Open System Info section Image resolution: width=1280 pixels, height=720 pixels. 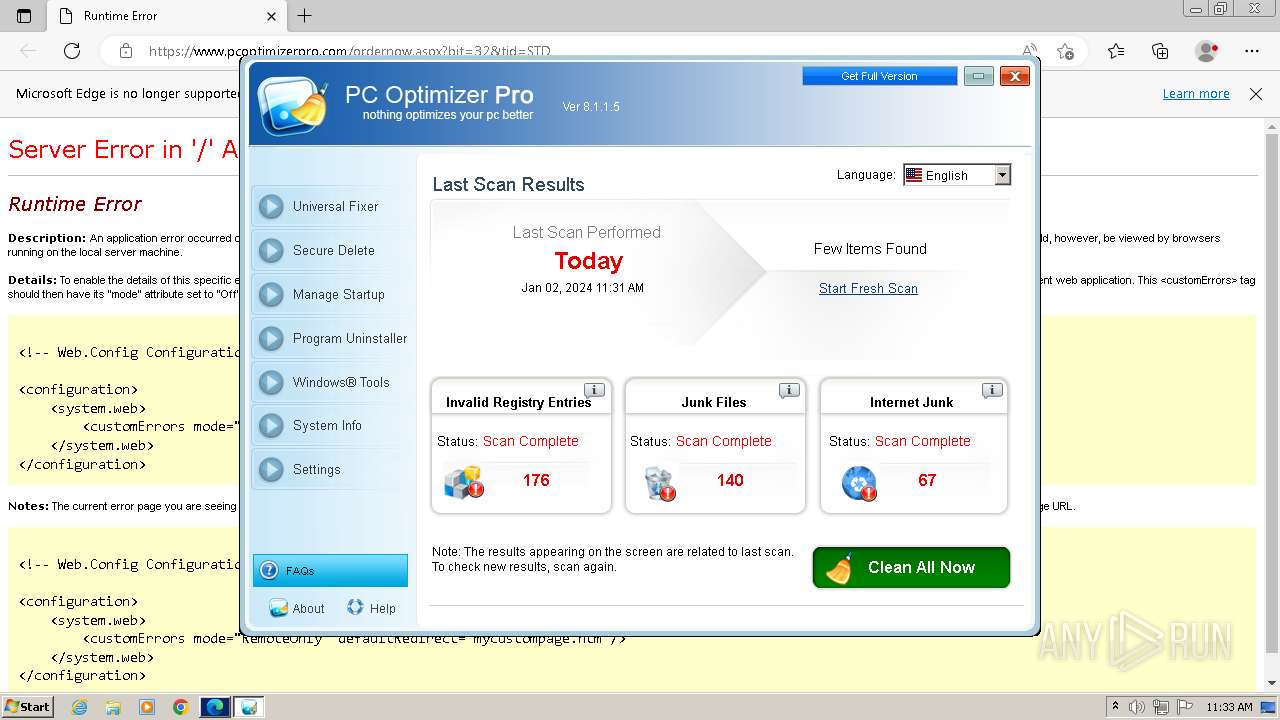331,425
